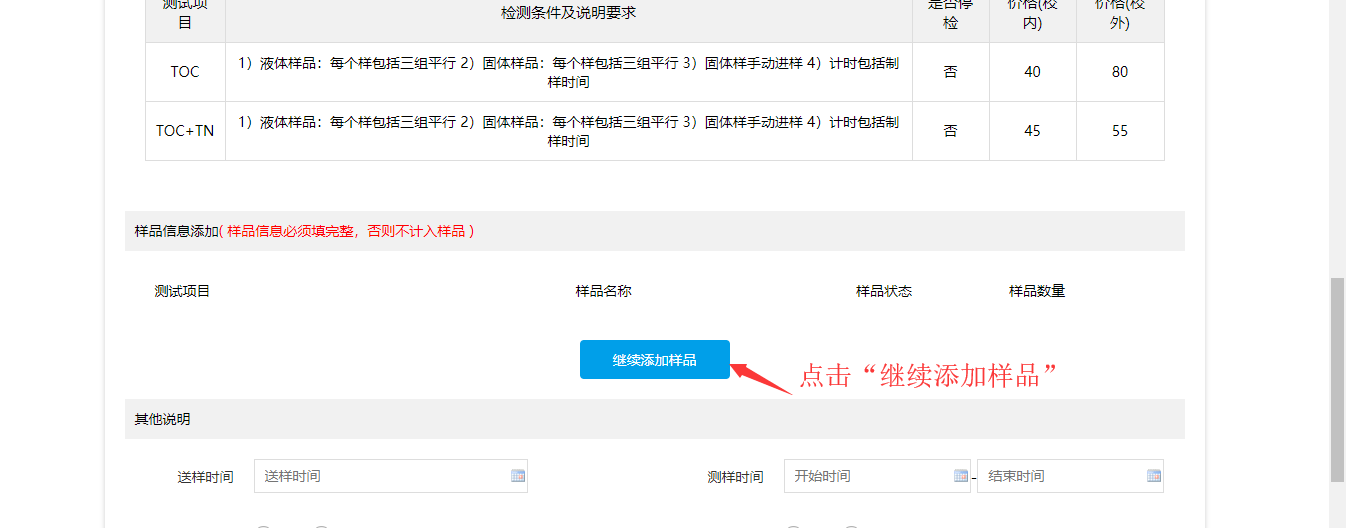Focus the 结束时间 input field

point(1060,476)
